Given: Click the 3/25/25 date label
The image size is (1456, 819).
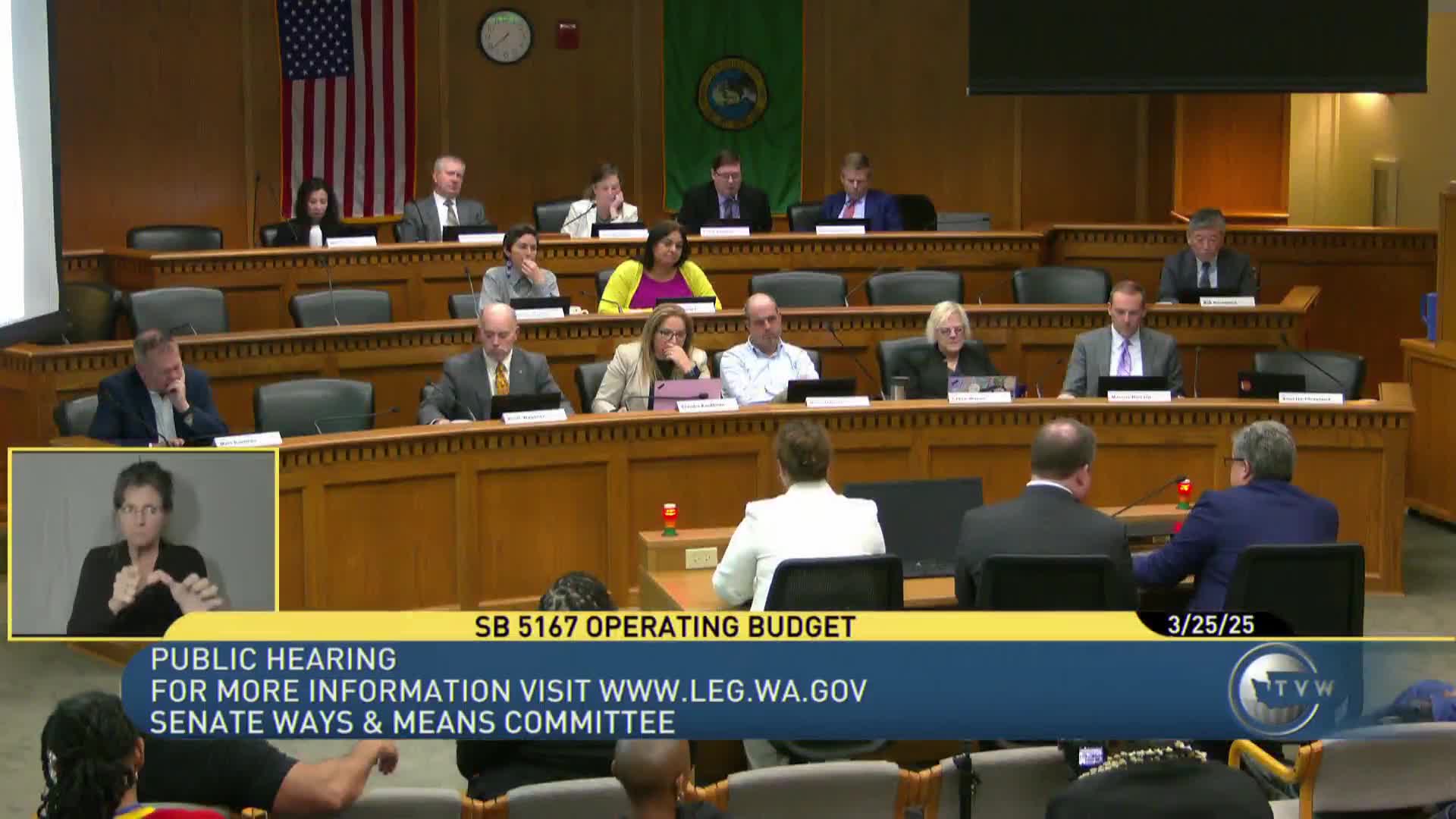Looking at the screenshot, I should [1211, 625].
